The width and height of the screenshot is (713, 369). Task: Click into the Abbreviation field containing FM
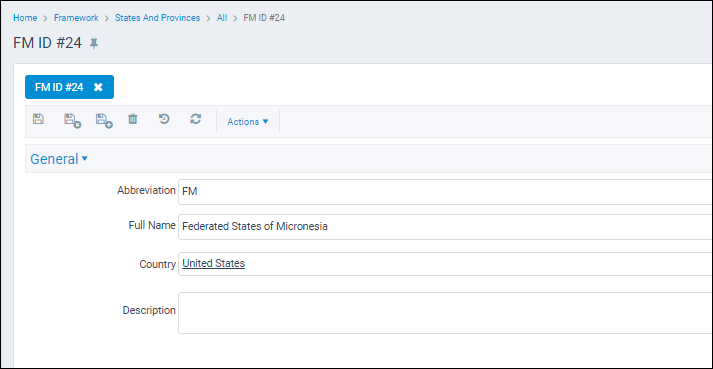tap(445, 192)
